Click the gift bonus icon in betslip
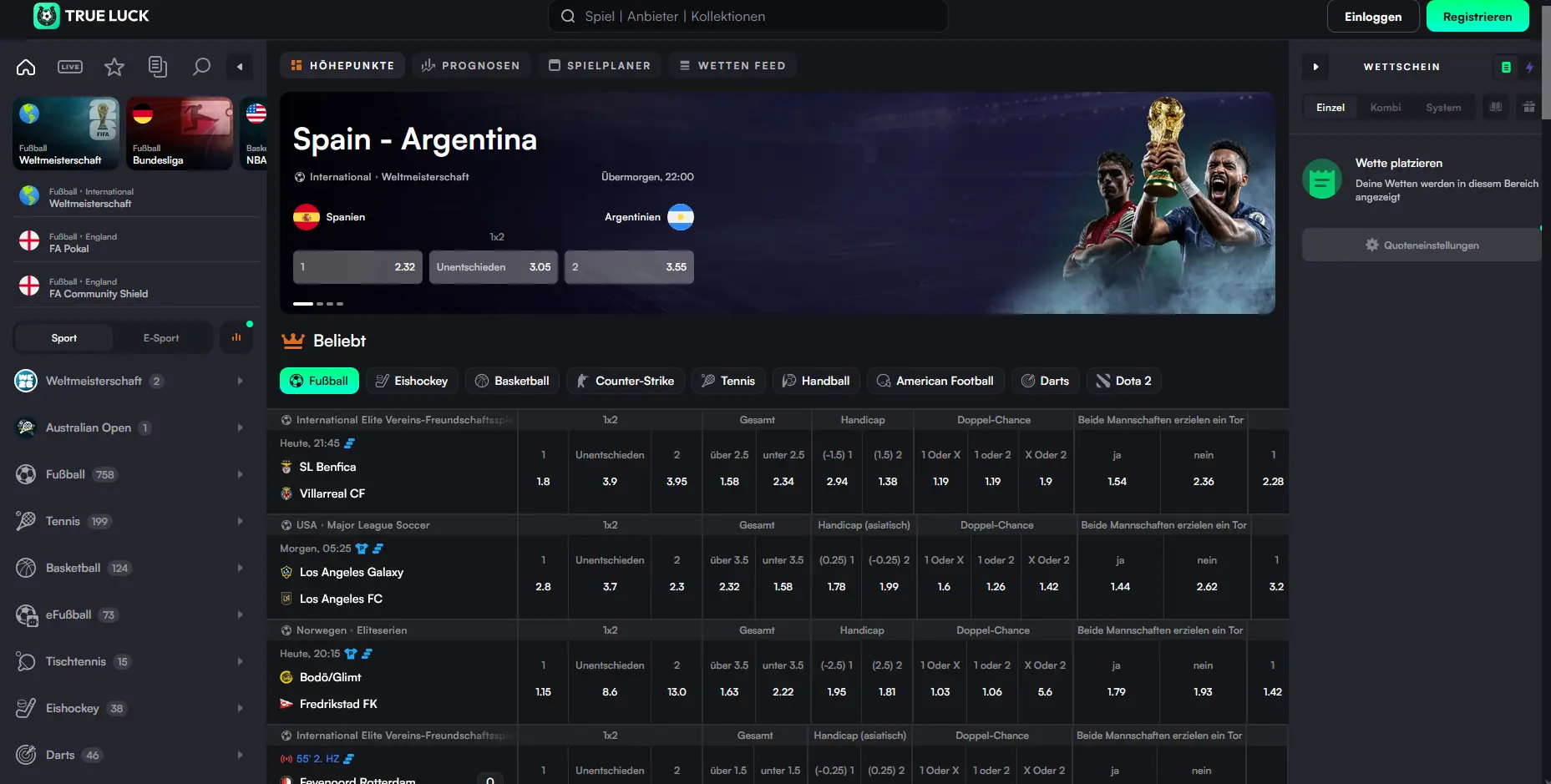The height and width of the screenshot is (784, 1551). tap(1529, 107)
